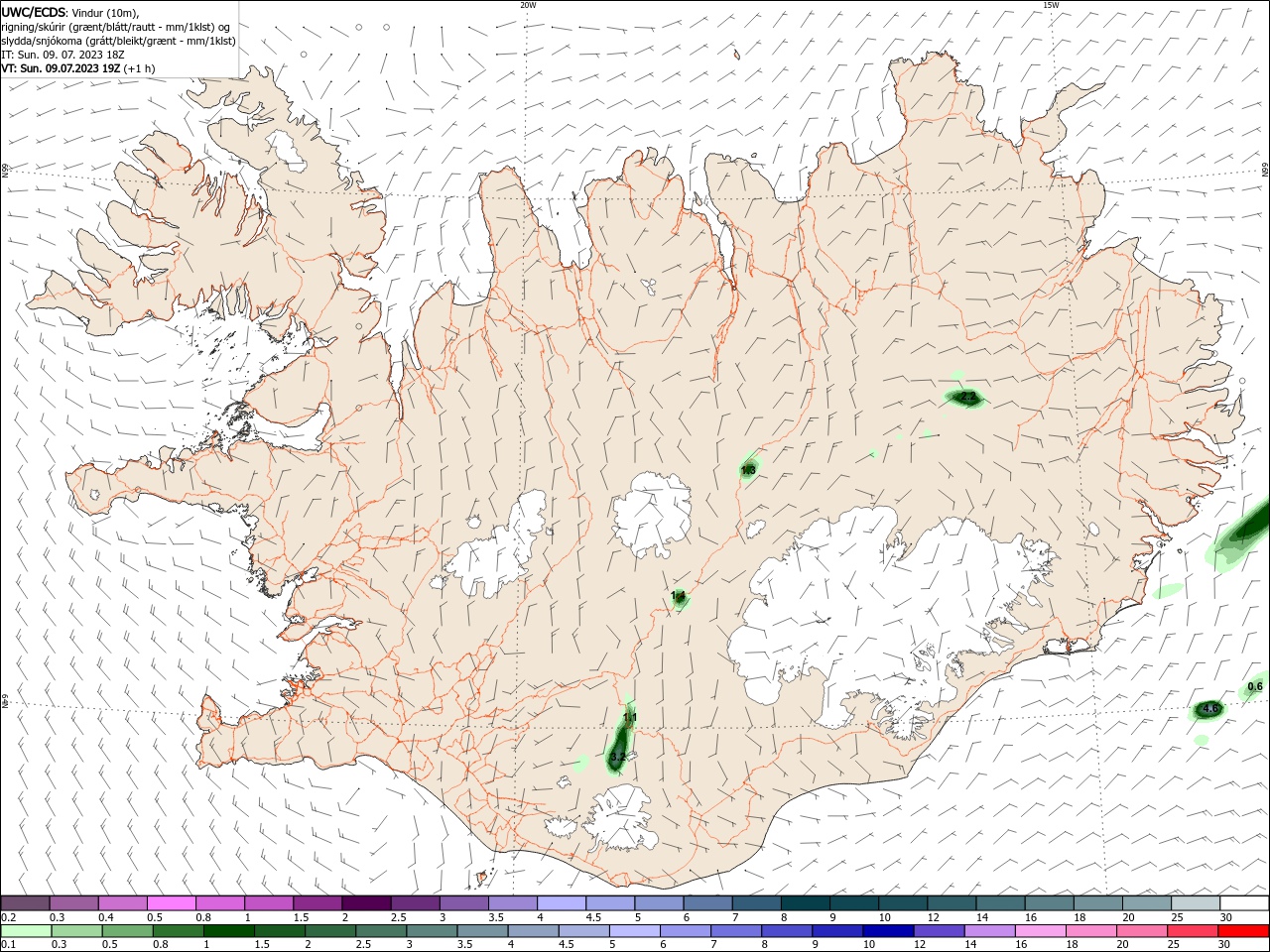Pick the bright red swatch labeled 30
Viewport: 1270px width, 952px height.
pyautogui.click(x=1242, y=931)
